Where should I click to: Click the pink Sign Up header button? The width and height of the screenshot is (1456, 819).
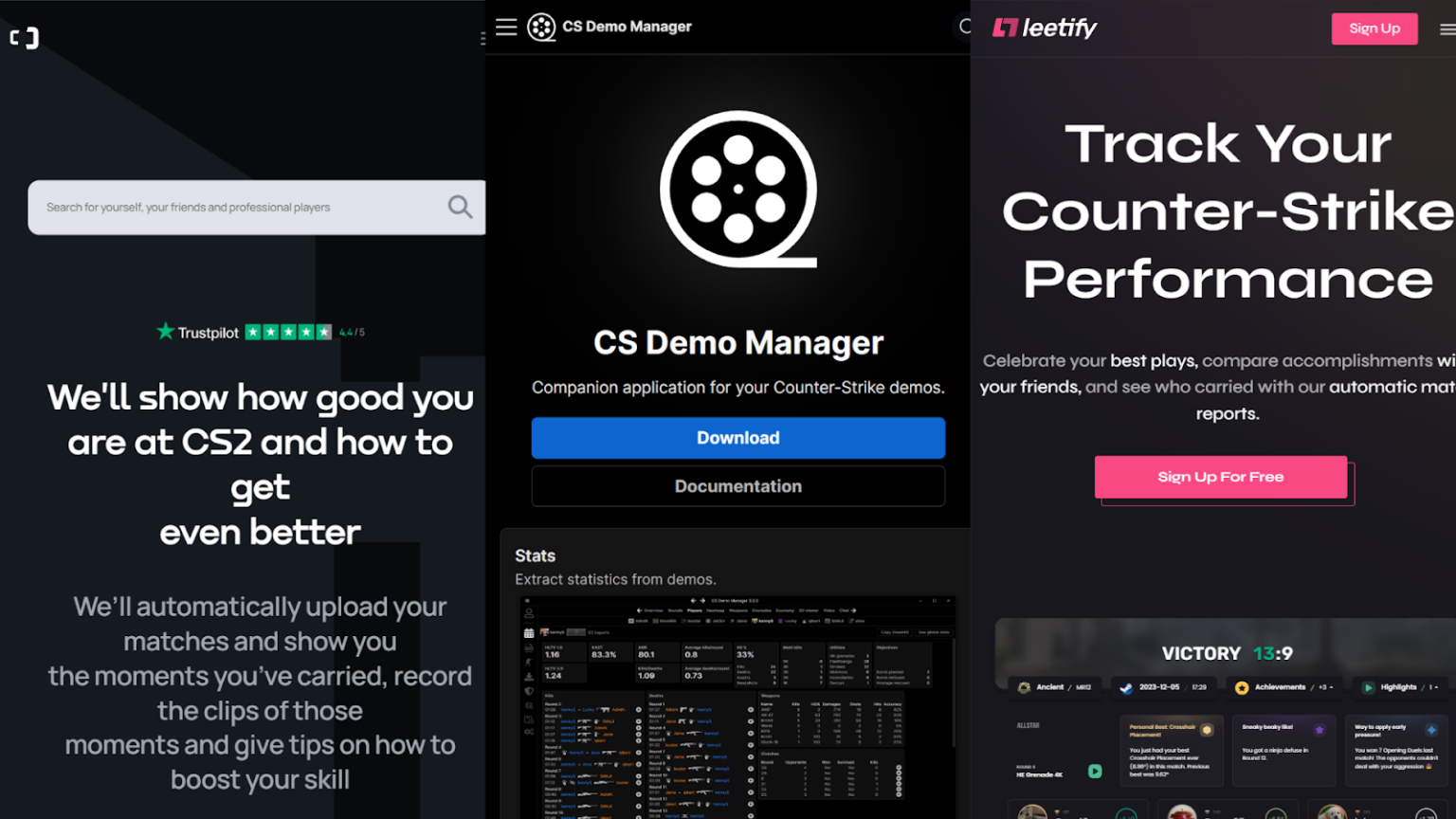tap(1374, 28)
